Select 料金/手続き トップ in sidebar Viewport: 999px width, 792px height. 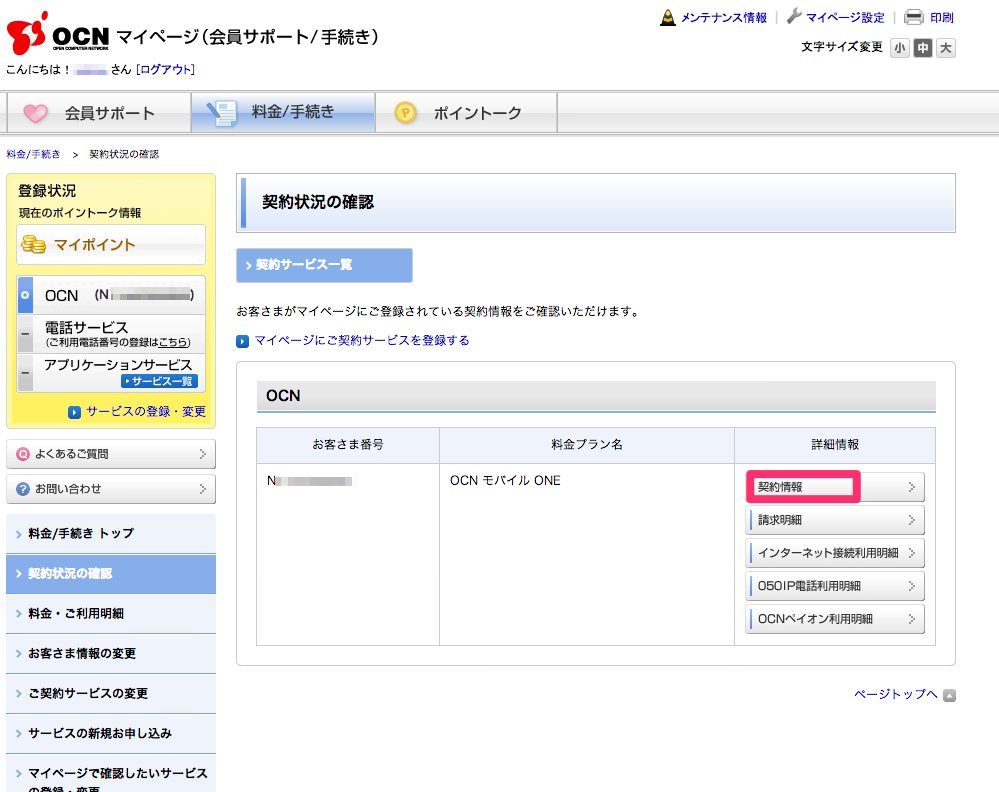[111, 533]
